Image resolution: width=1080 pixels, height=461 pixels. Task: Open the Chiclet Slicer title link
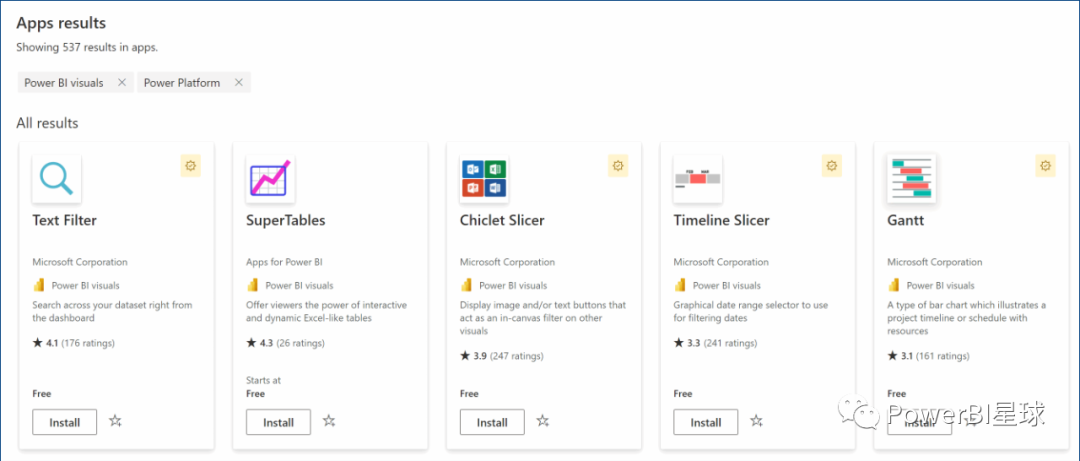pyautogui.click(x=502, y=221)
